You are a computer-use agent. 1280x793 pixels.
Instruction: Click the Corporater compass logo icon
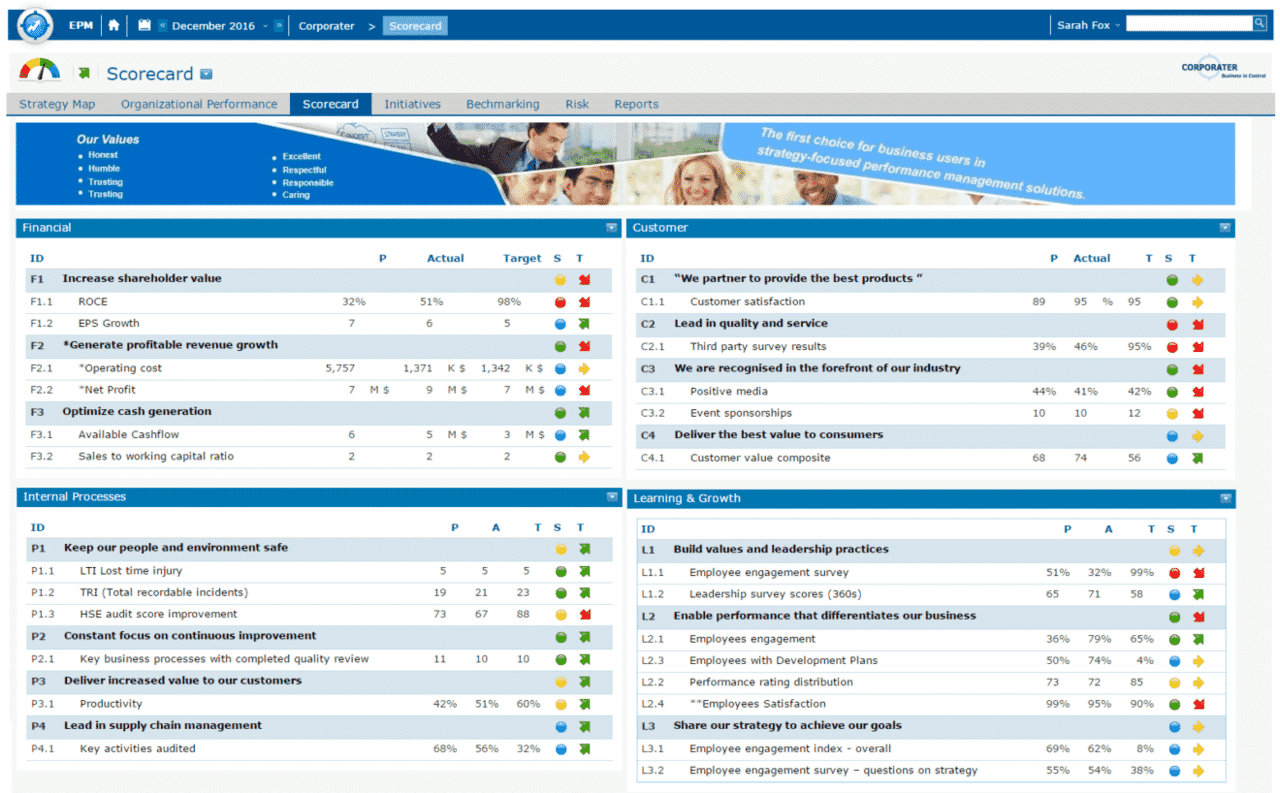coord(34,26)
